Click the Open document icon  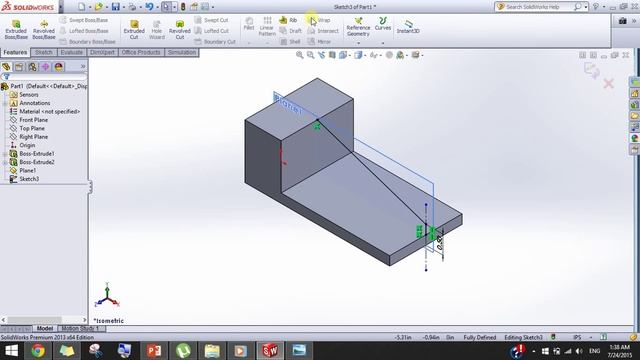point(98,7)
